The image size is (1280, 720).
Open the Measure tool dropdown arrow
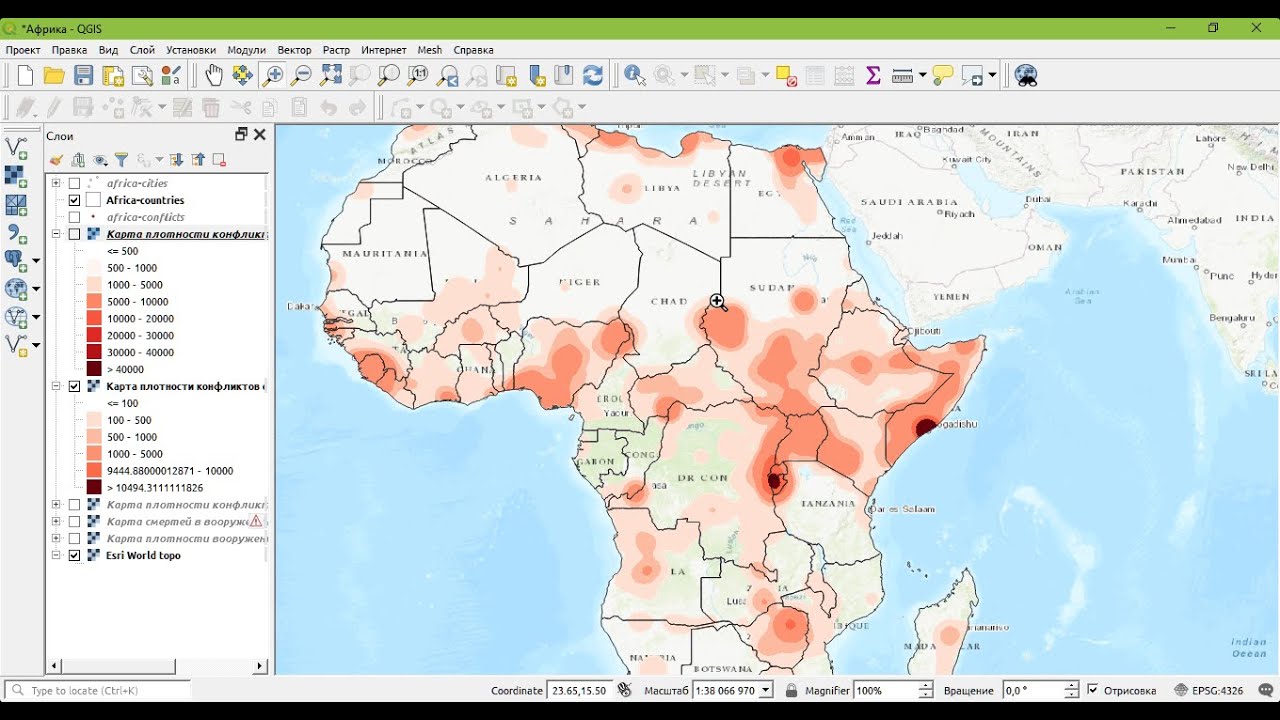pyautogui.click(x=922, y=75)
